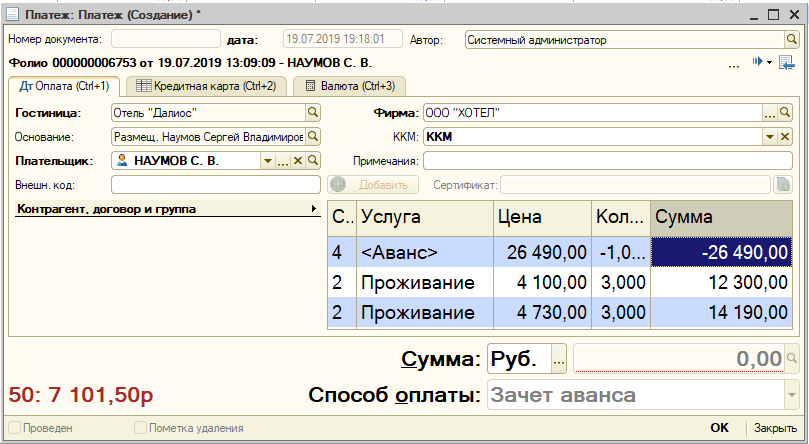Open Плательщик search magnifier icon
Image resolution: width=809 pixels, height=444 pixels.
(313, 161)
